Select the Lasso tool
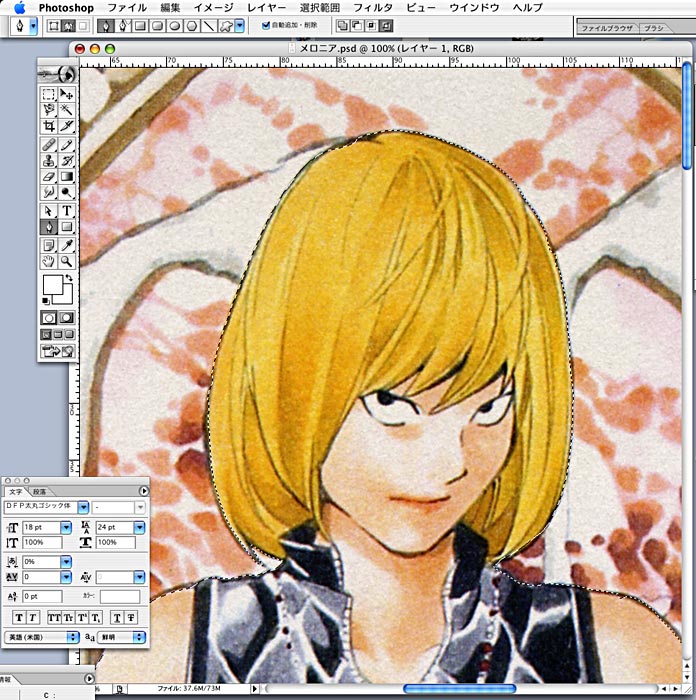This screenshot has height=700, width=696. pyautogui.click(x=49, y=110)
